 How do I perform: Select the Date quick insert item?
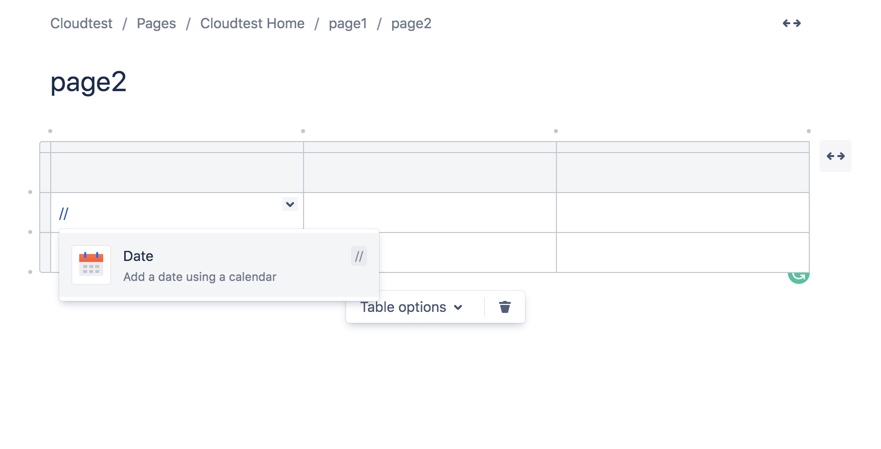[200, 265]
